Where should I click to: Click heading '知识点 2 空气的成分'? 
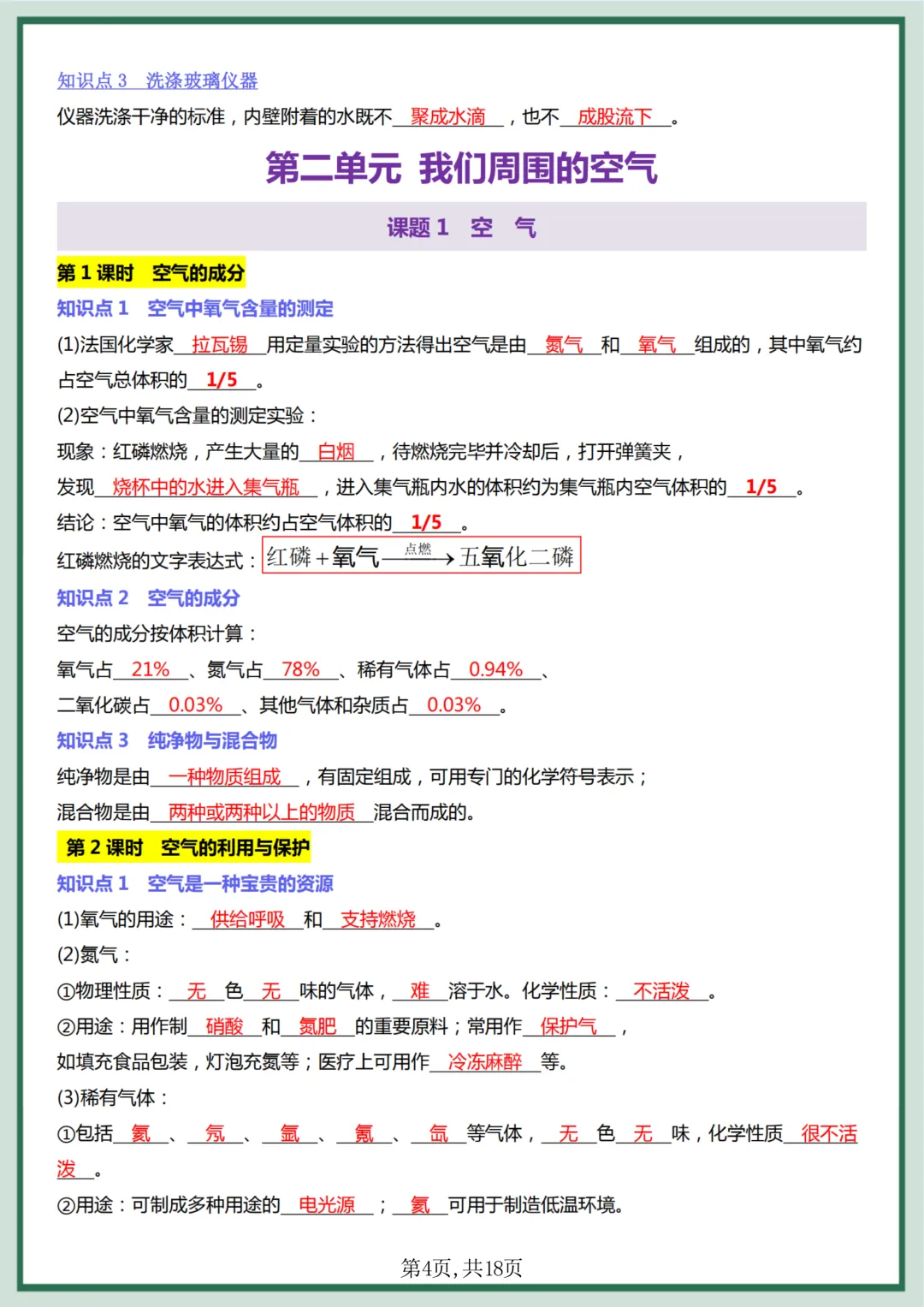[x=149, y=597]
